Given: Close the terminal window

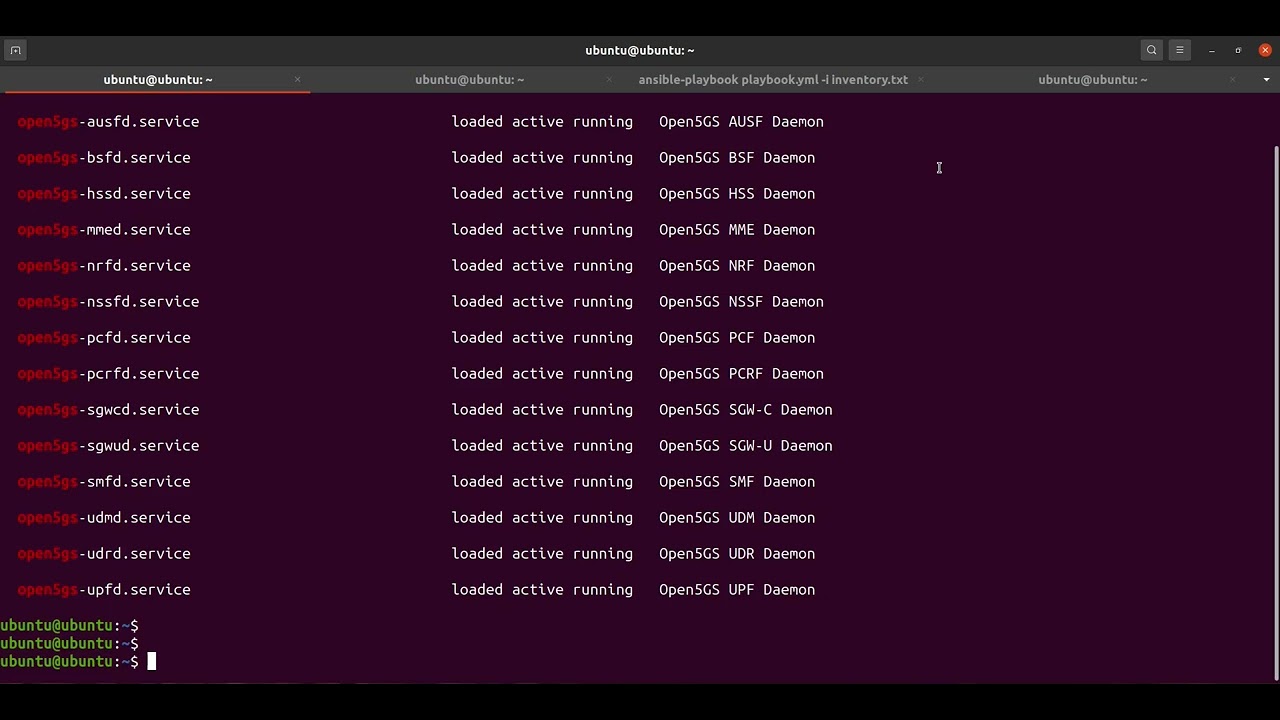Looking at the screenshot, I should pos(1265,50).
